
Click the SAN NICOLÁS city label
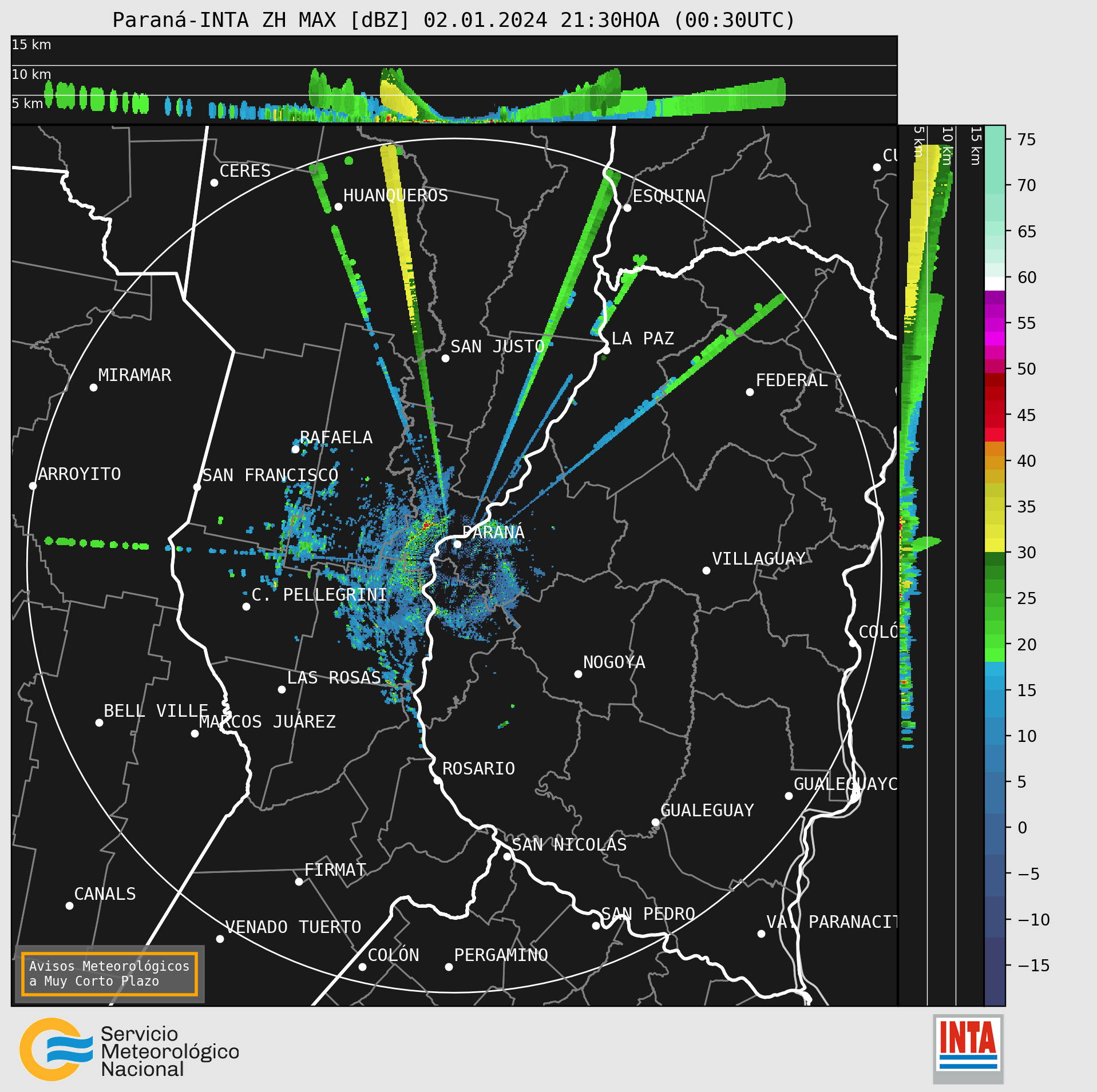[x=569, y=844]
